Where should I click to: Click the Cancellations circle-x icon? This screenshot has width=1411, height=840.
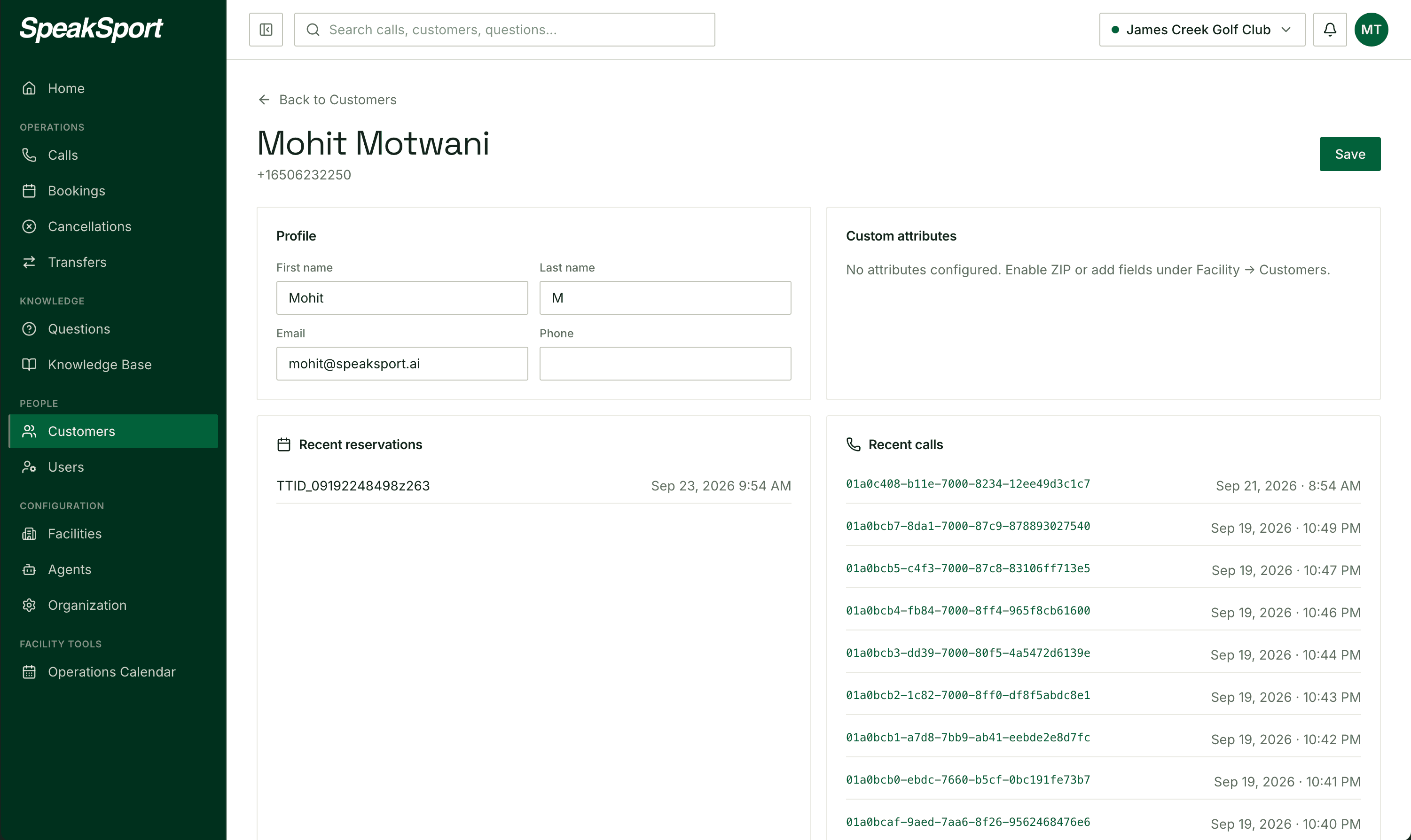(29, 226)
